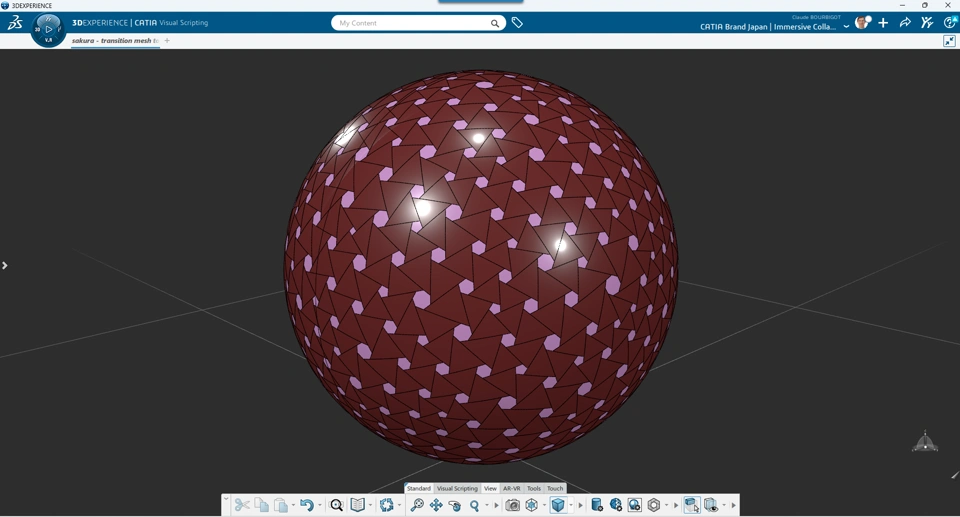The width and height of the screenshot is (960, 517).
Task: Toggle the hide/show eye cube tool
Action: click(x=711, y=505)
